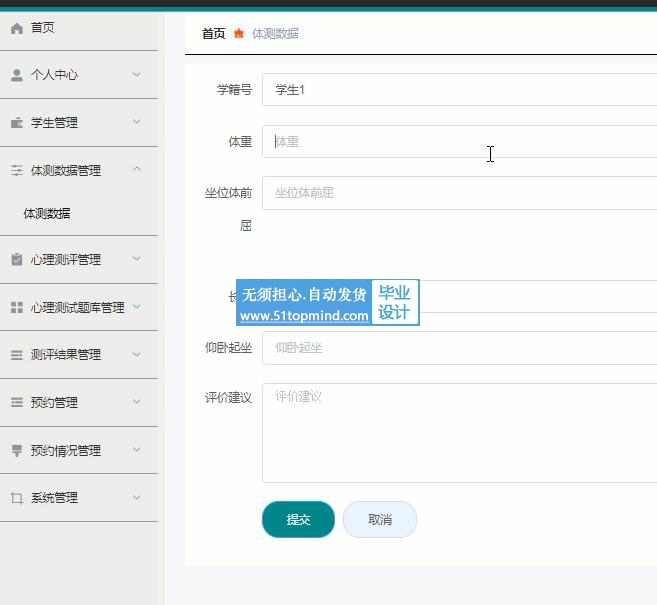This screenshot has width=657, height=605.
Task: Expand the 个人中心 chevron
Action: click(x=137, y=74)
